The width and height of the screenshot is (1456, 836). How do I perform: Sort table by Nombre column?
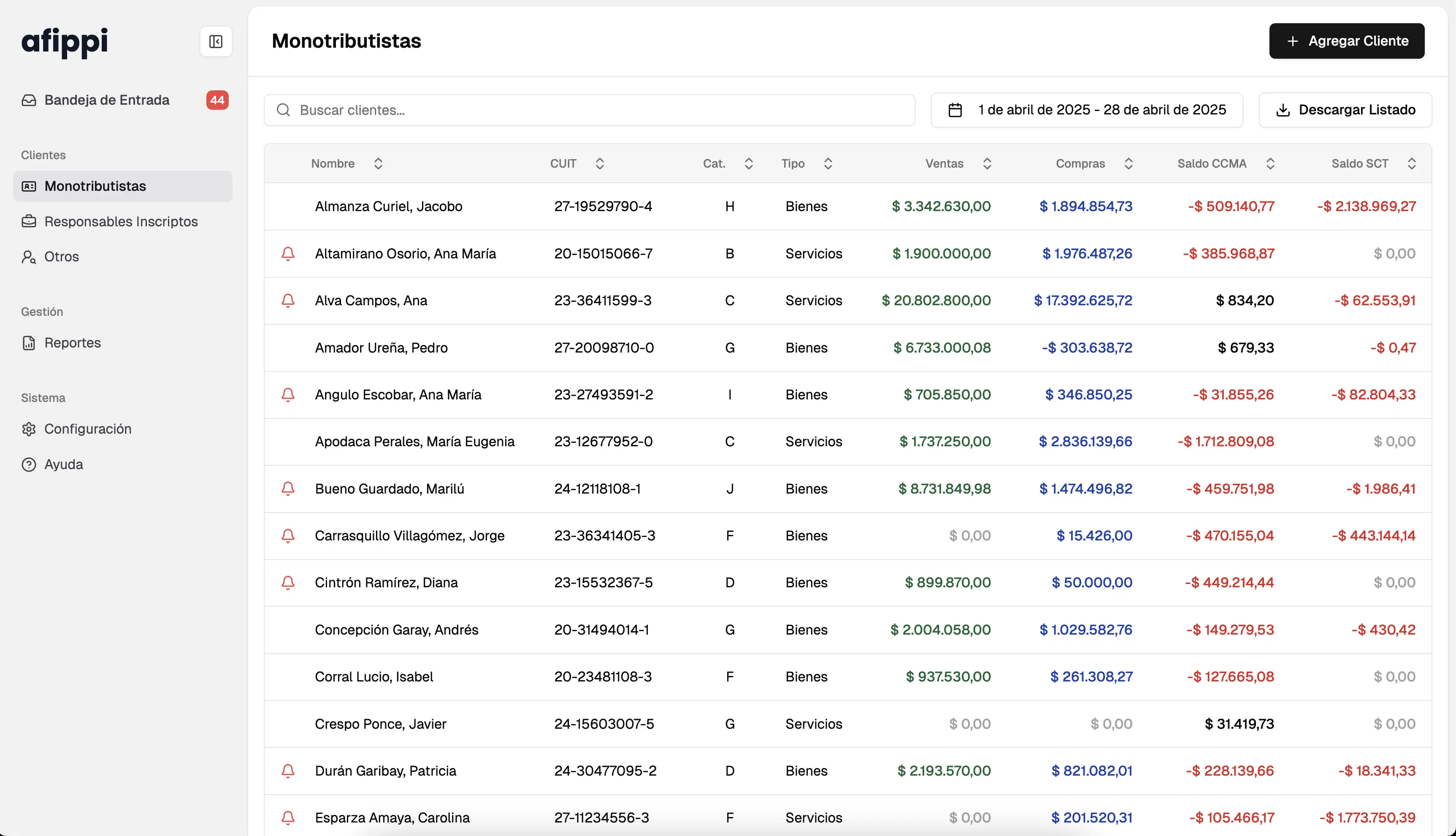point(378,164)
